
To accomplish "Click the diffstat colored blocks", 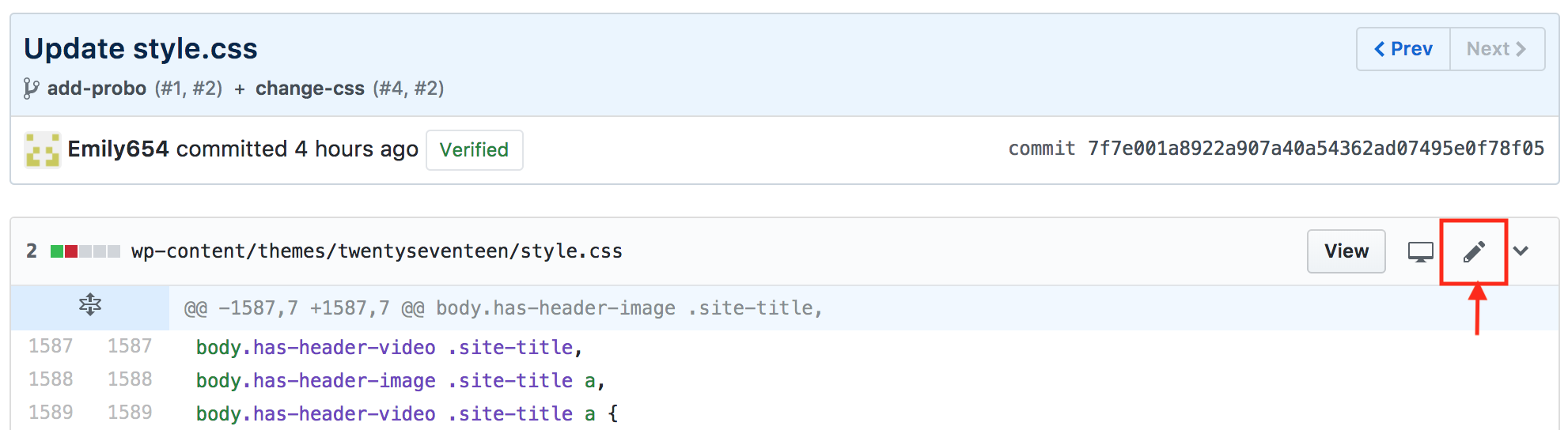I will point(85,251).
